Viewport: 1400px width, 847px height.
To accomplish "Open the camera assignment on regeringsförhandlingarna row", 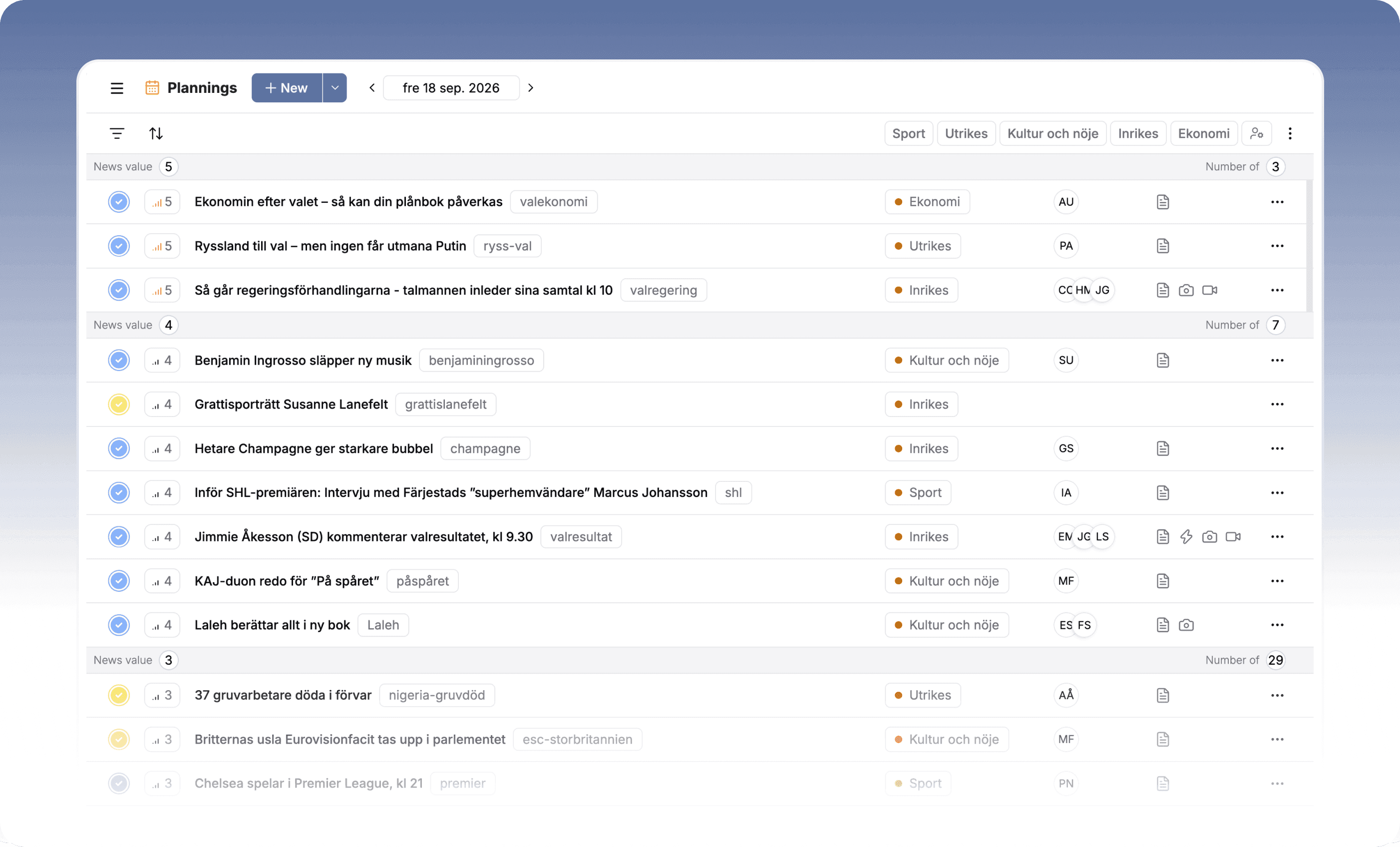I will click(x=1186, y=291).
